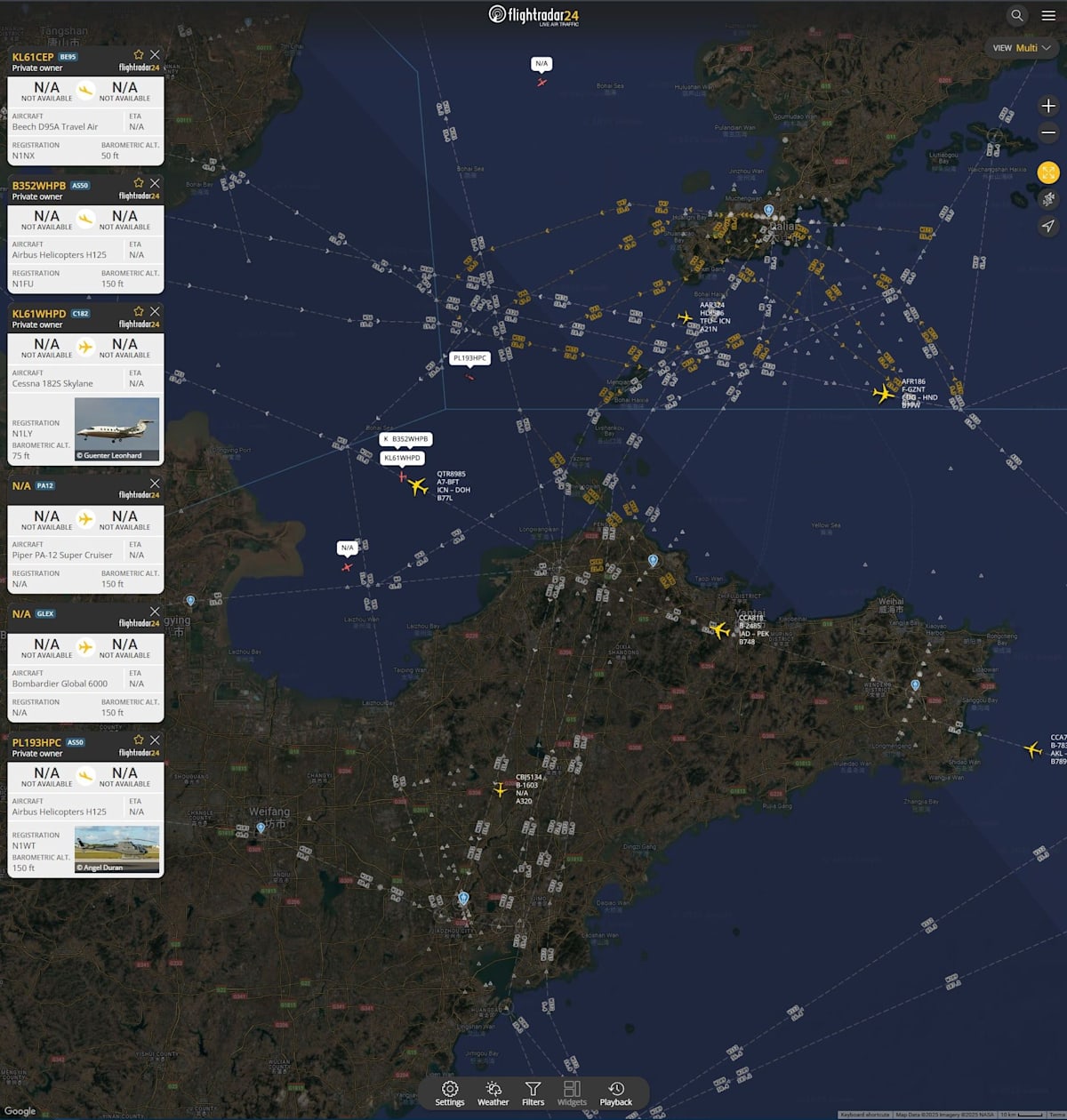This screenshot has width=1067, height=1120.
Task: Close the PL193HPC flight card
Action: 155,740
